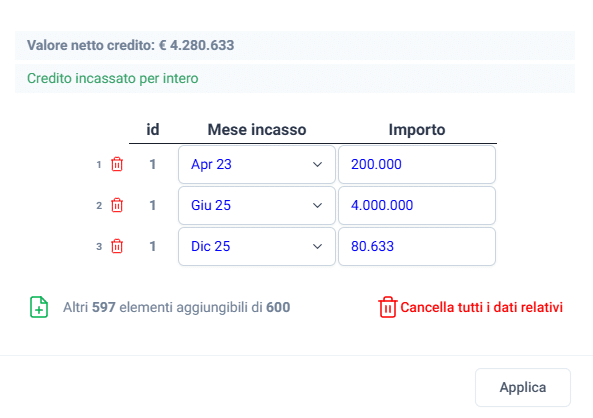593x418 pixels.
Task: Delete row 2 using its trash icon
Action: click(x=117, y=205)
